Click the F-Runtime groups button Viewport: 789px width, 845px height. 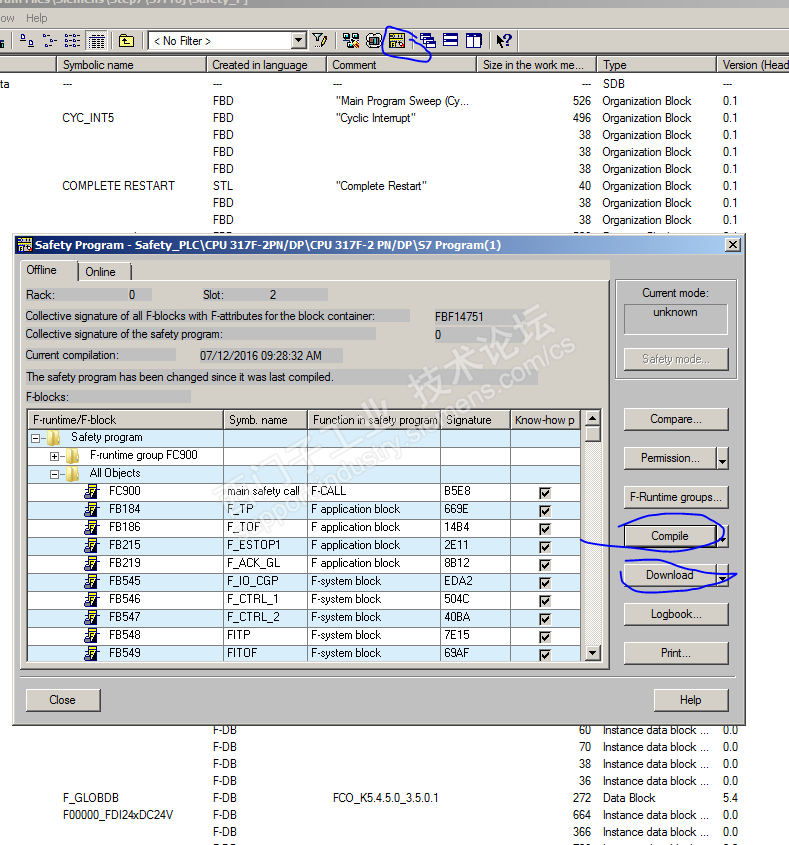coord(676,497)
